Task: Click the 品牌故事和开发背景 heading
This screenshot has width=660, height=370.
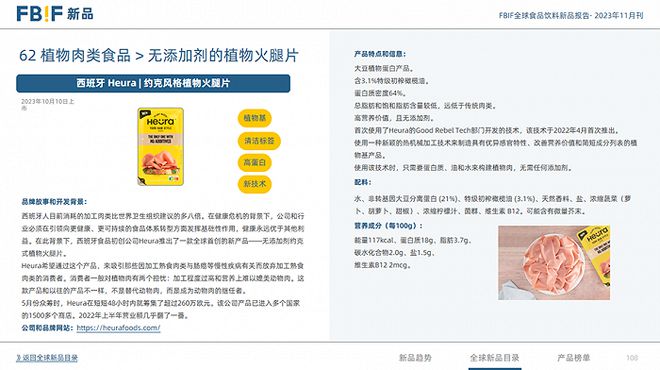Action: pos(54,202)
